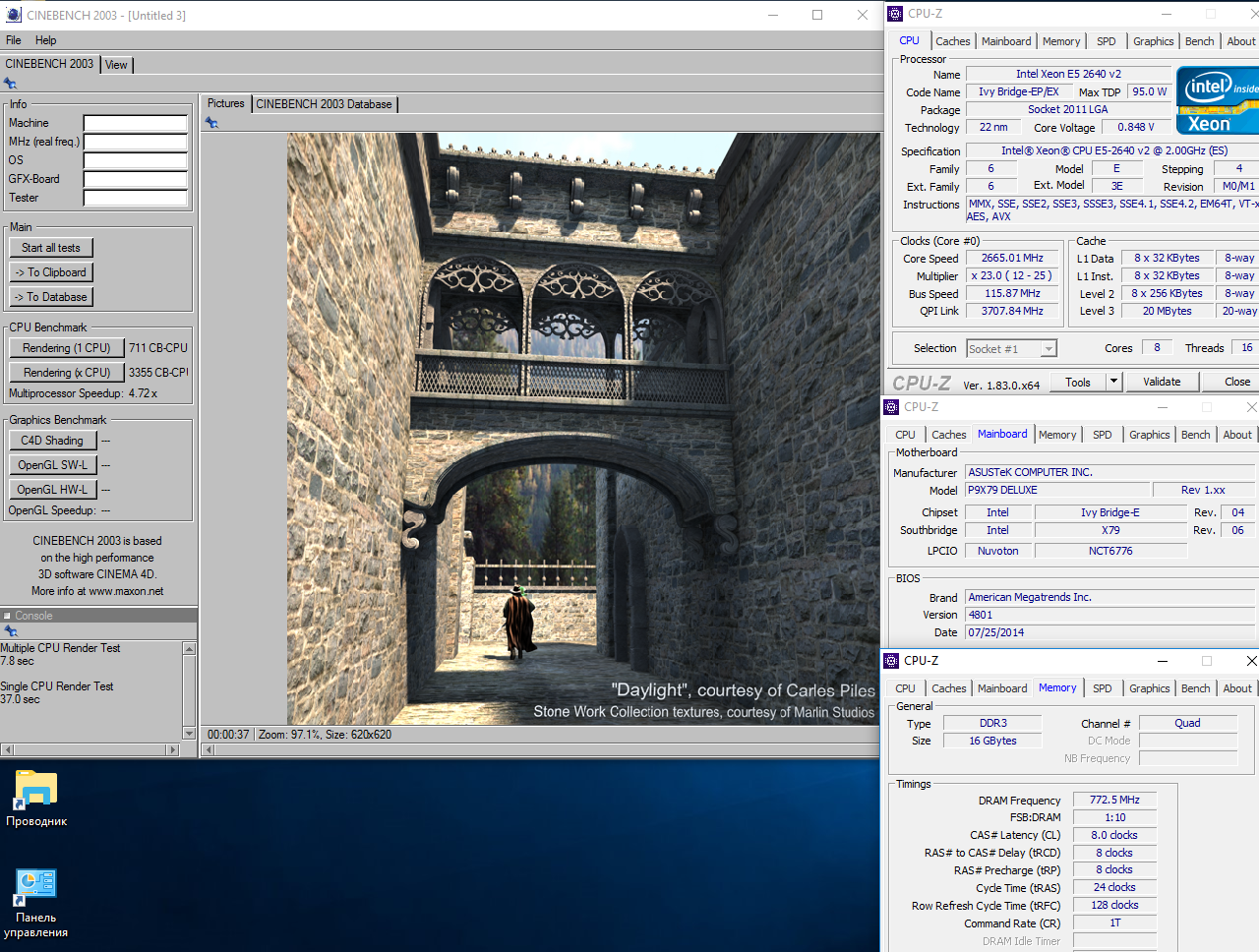This screenshot has width=1259, height=952.
Task: Click the To Database button
Action: click(x=51, y=297)
